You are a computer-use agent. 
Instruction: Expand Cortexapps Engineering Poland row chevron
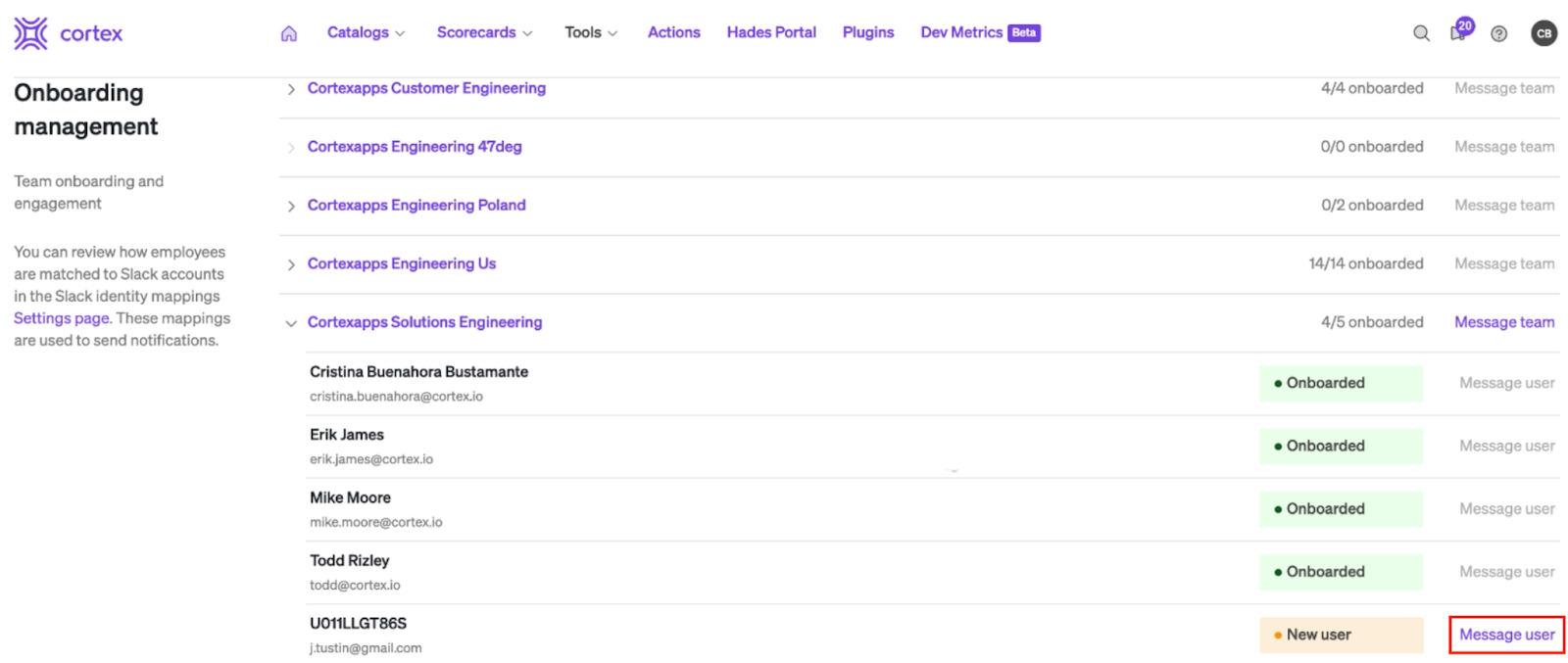click(291, 207)
